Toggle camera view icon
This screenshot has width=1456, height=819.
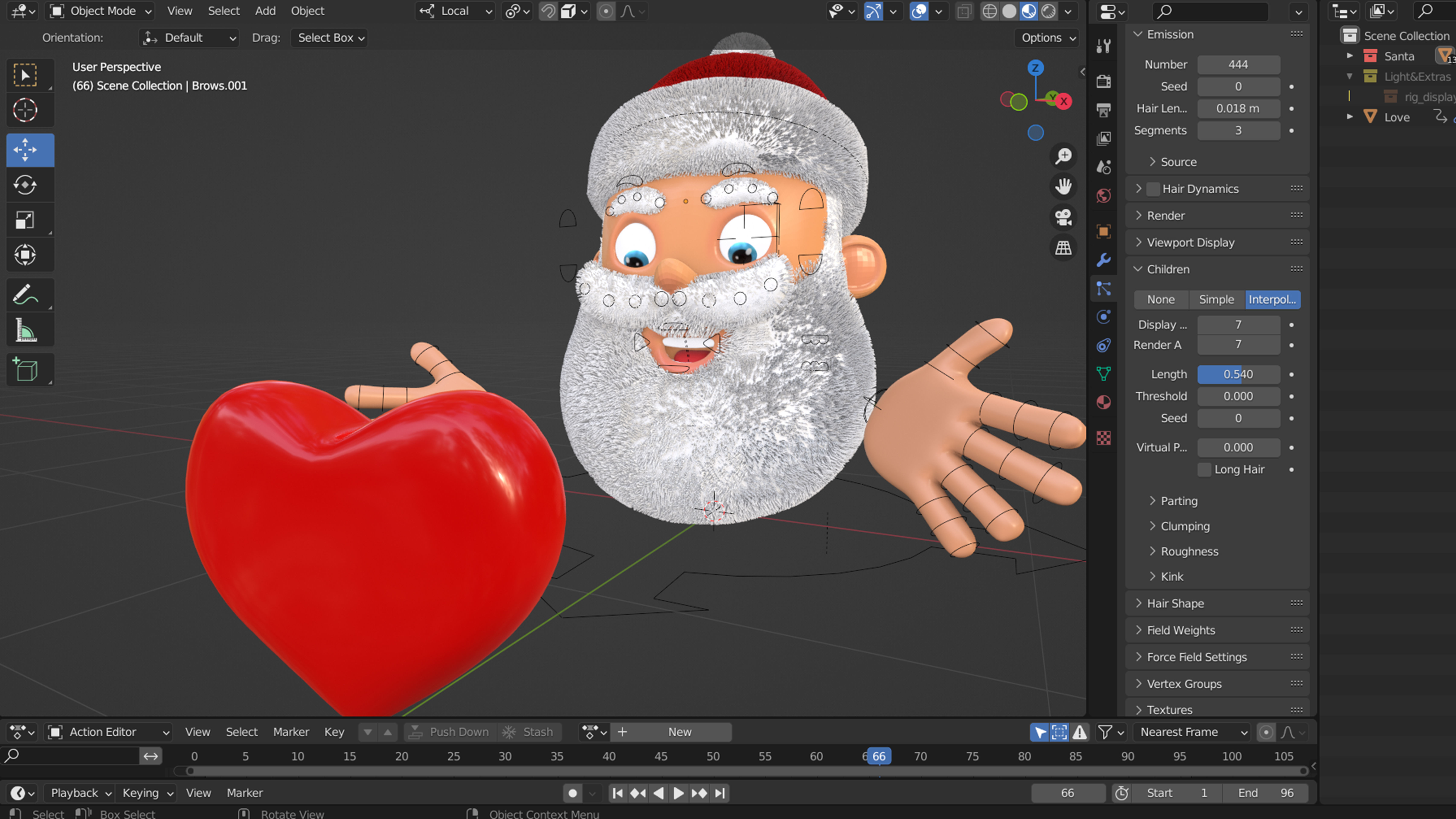pyautogui.click(x=1063, y=217)
